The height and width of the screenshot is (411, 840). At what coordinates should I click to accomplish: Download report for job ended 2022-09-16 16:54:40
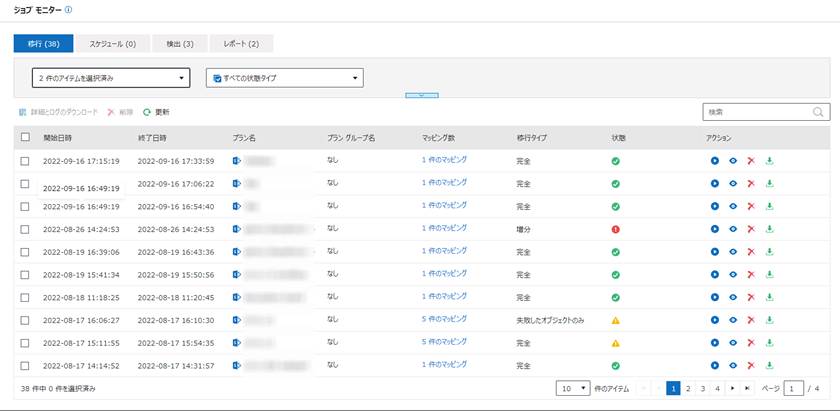click(769, 206)
